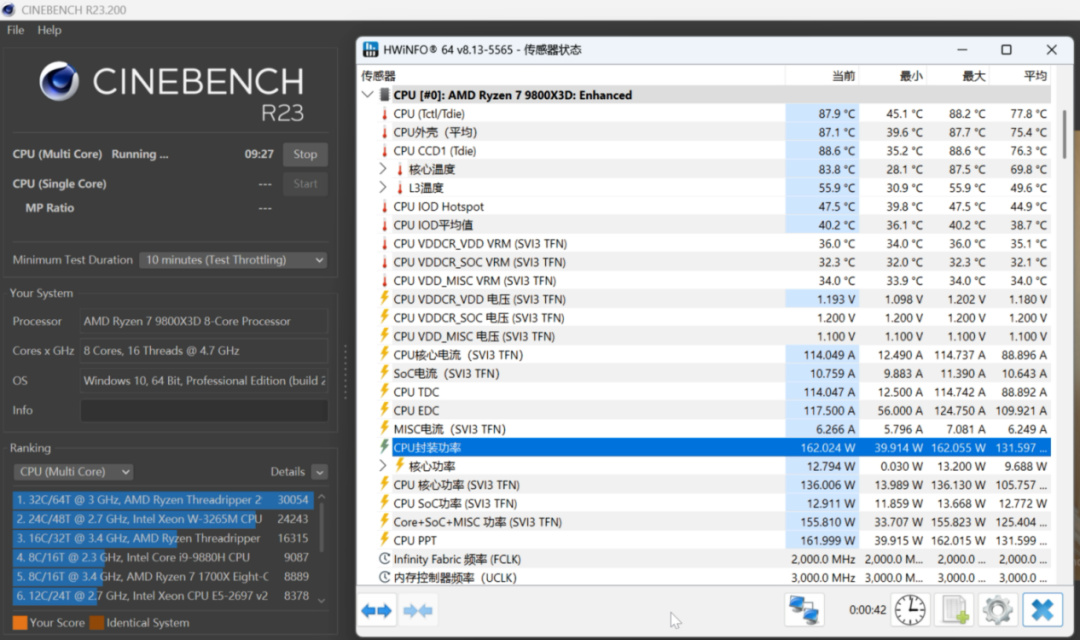Expand the 核心温度 row

pyautogui.click(x=383, y=169)
